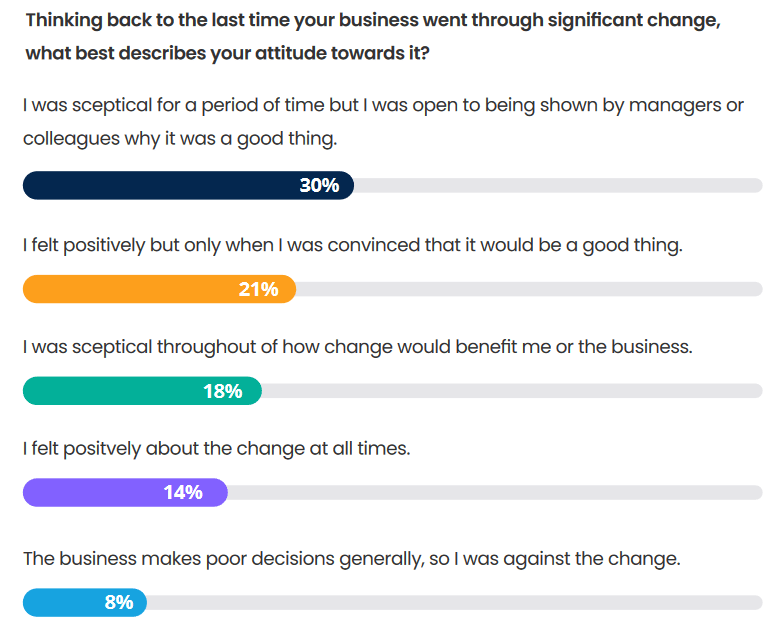The image size is (777, 626).
Task: Click the "21%" percentage label
Action: tap(258, 289)
